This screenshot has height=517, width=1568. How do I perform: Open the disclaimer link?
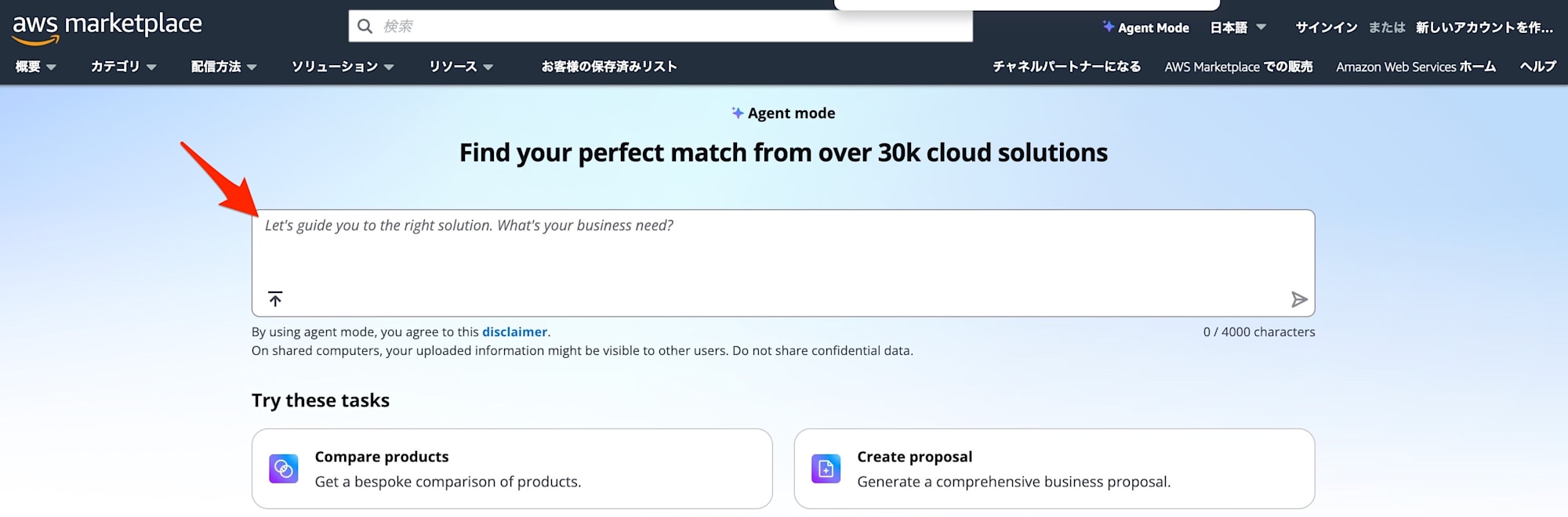click(x=514, y=332)
